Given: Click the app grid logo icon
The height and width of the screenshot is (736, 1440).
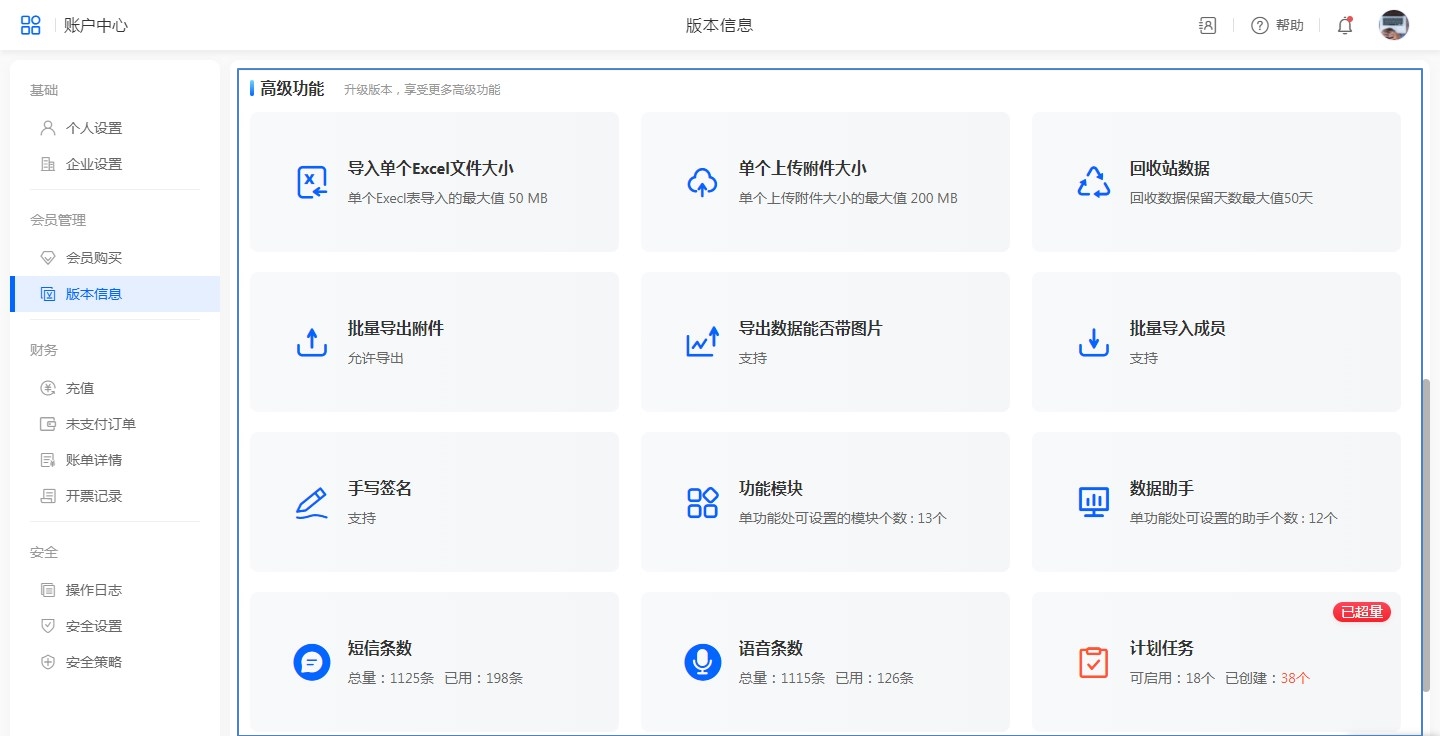Looking at the screenshot, I should pyautogui.click(x=31, y=25).
